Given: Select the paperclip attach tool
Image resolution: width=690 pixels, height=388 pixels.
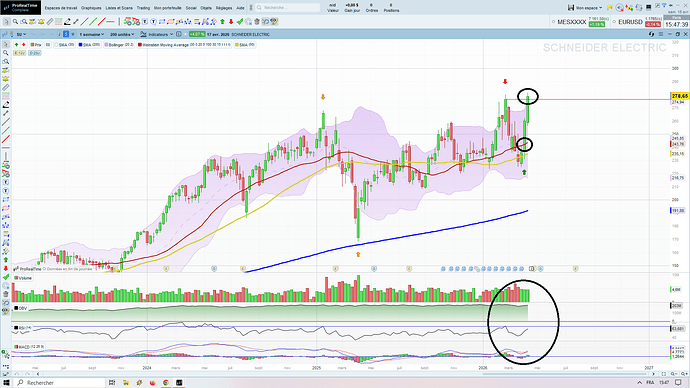Looking at the screenshot, I should pos(50,22).
